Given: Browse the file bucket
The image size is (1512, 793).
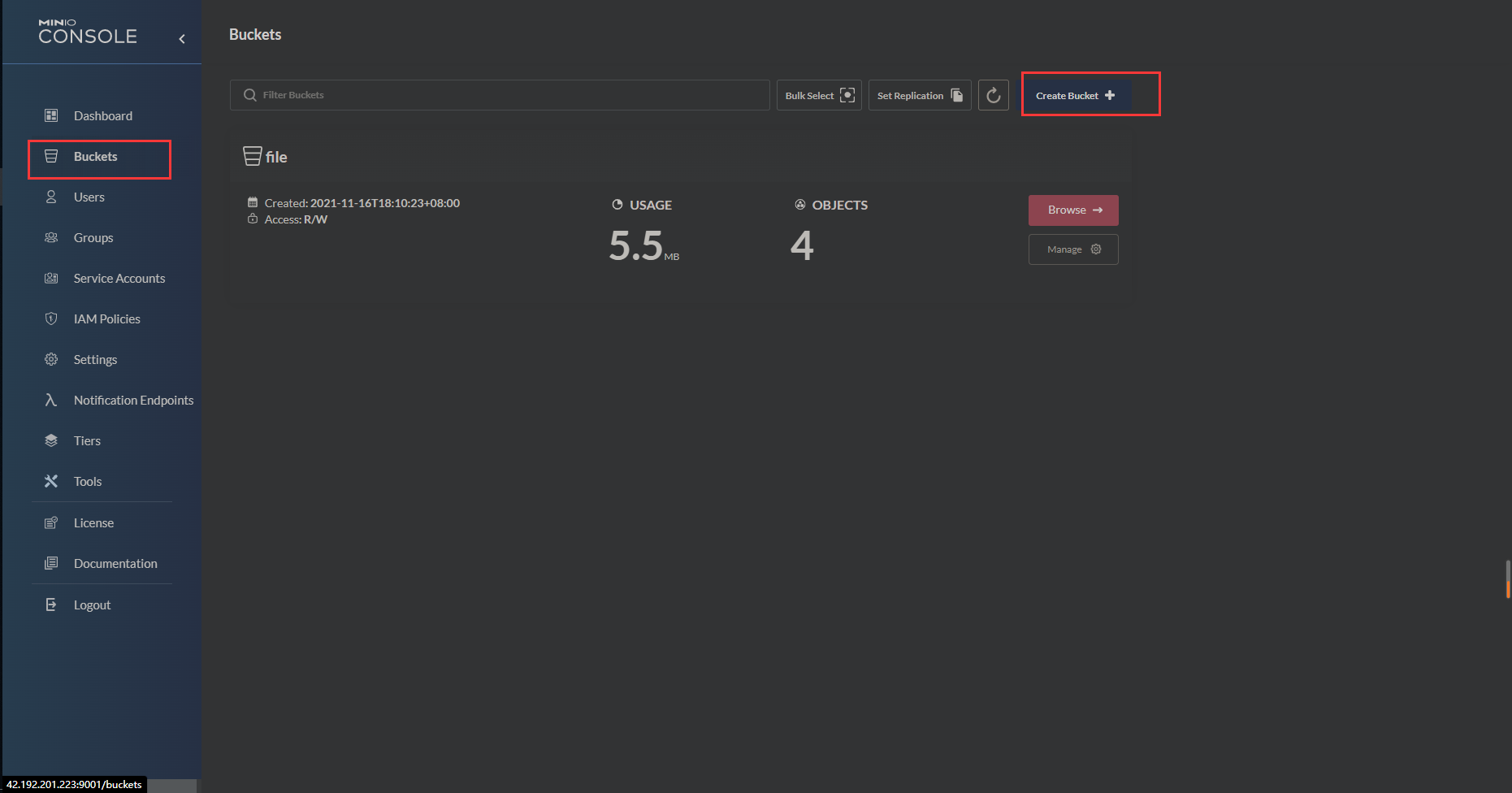Looking at the screenshot, I should 1073,210.
